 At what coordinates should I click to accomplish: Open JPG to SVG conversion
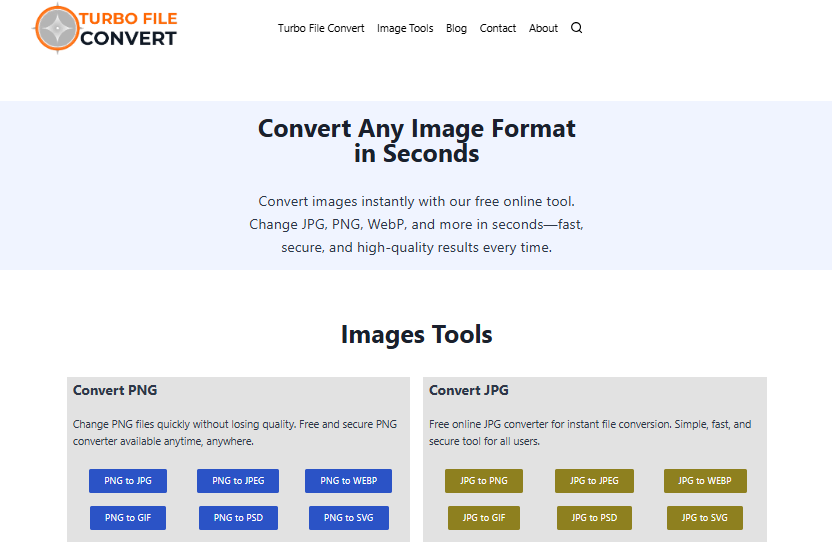[705, 518]
